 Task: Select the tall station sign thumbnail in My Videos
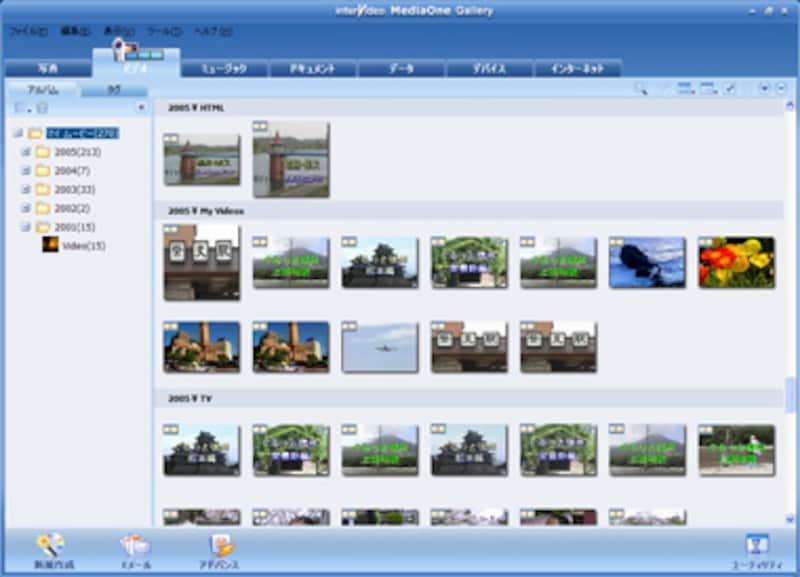[x=202, y=262]
